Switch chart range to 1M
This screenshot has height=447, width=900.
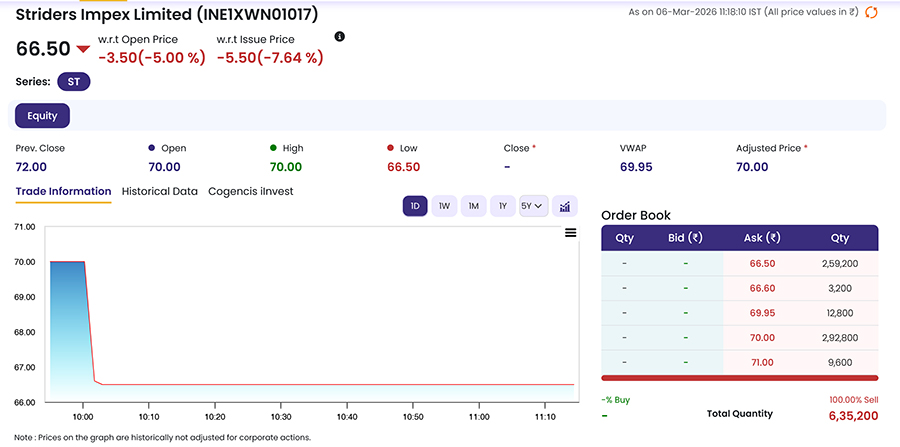click(x=474, y=206)
